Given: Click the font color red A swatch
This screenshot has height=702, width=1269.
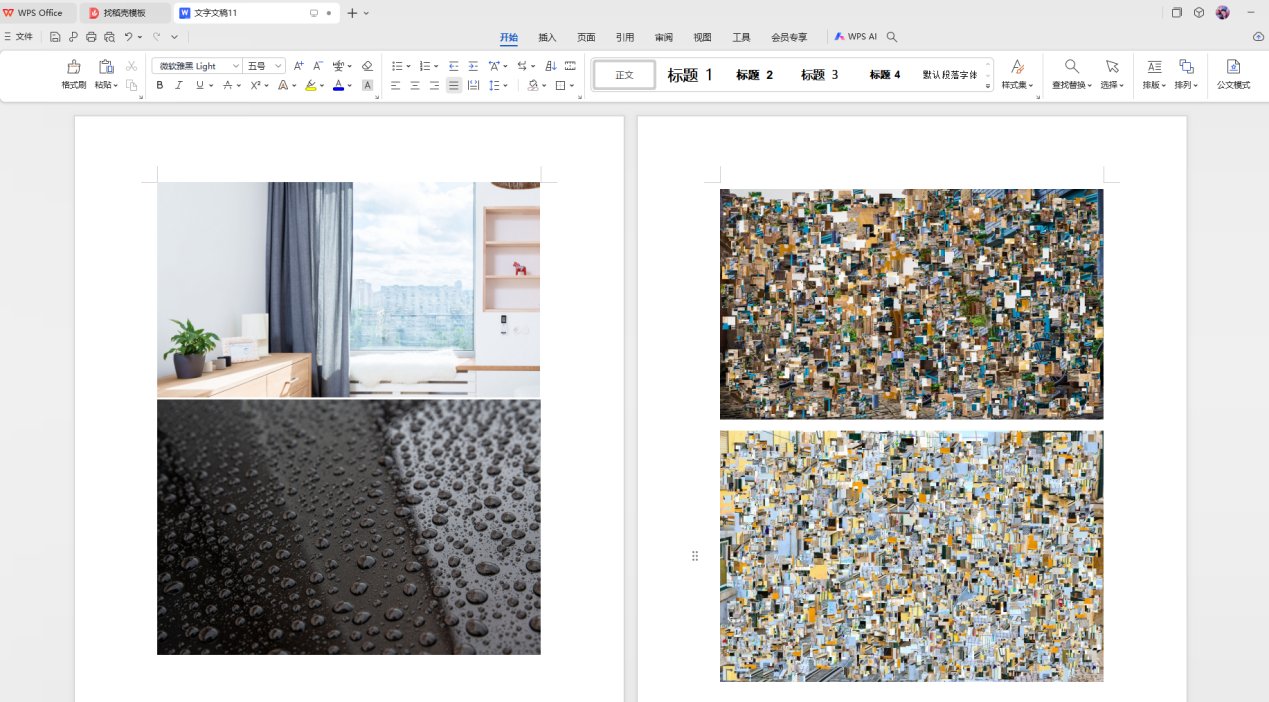Looking at the screenshot, I should 338,86.
